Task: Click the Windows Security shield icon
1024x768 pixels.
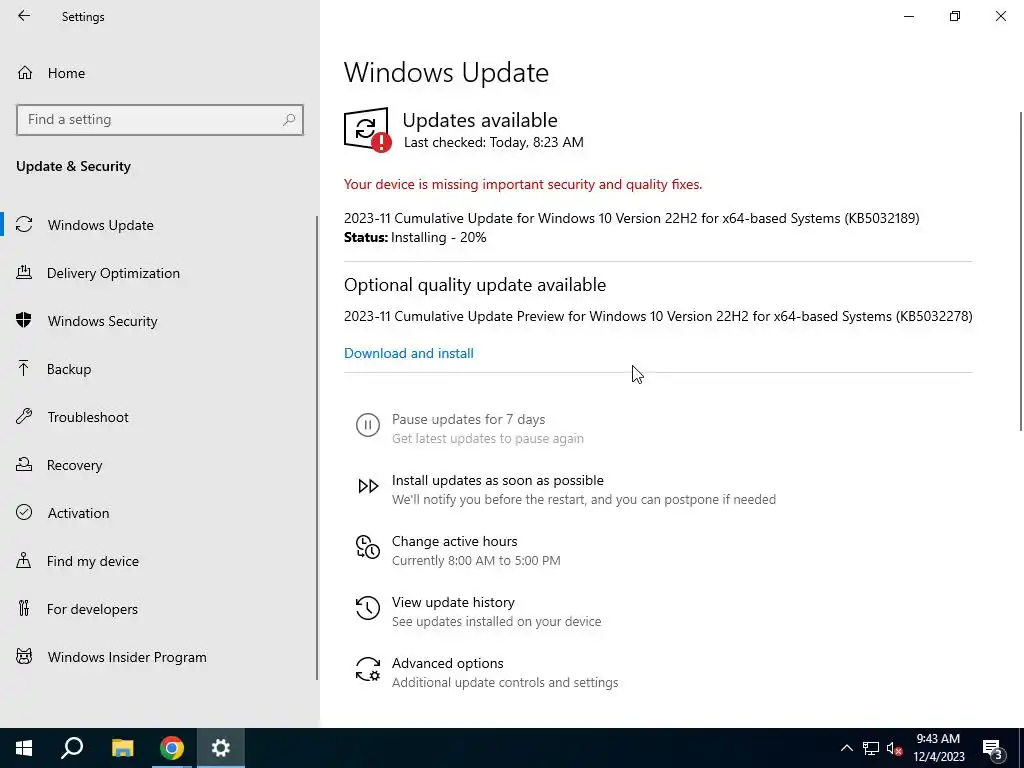Action: [24, 321]
